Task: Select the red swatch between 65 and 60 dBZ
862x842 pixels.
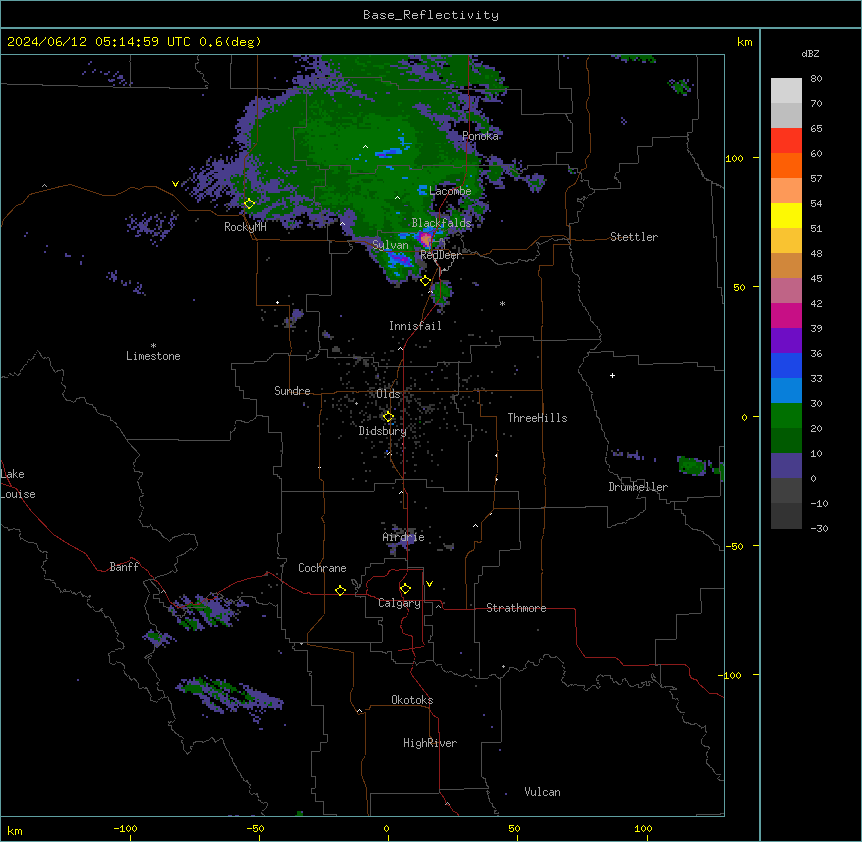Action: tap(786, 140)
